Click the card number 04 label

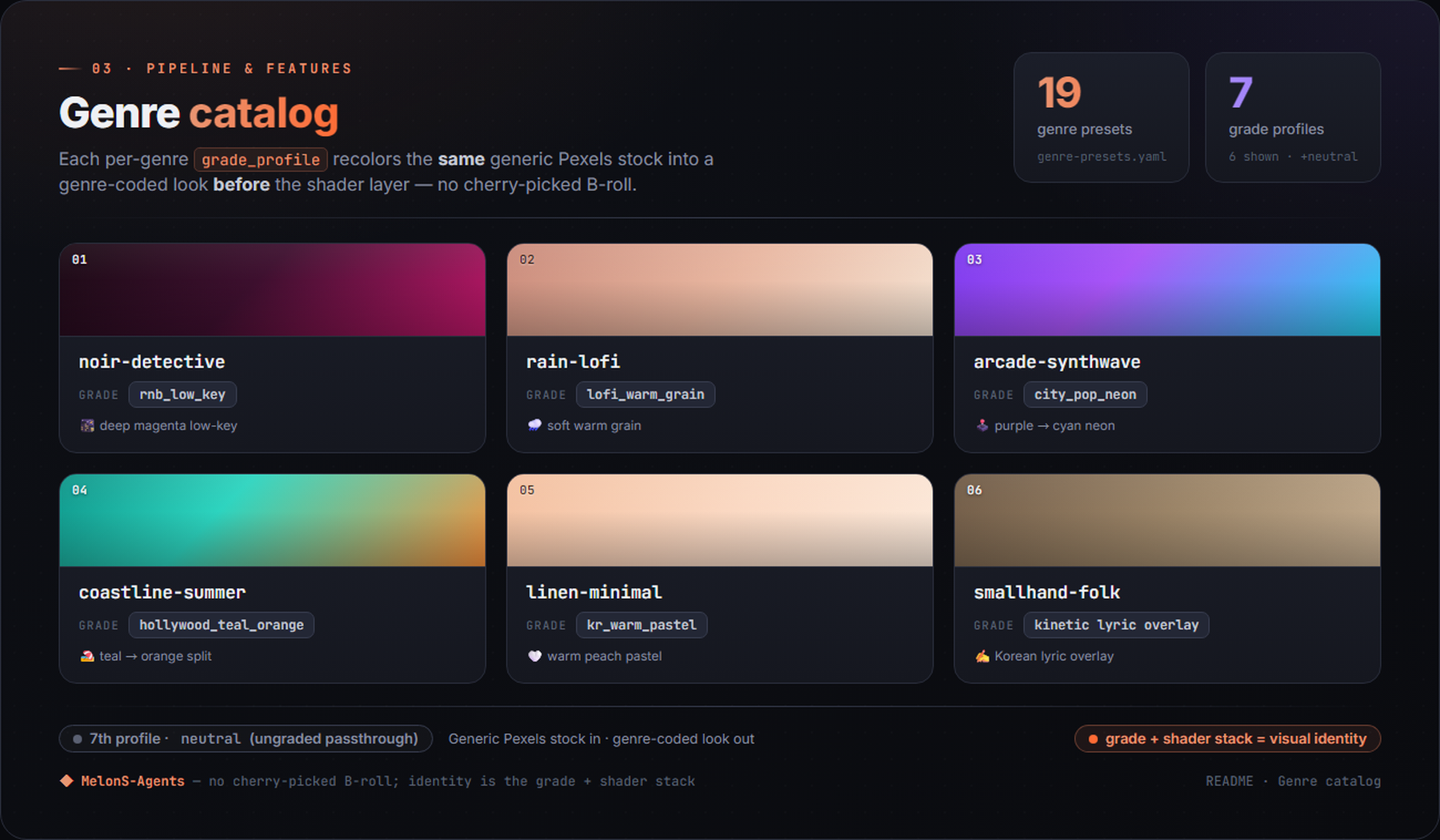point(79,490)
